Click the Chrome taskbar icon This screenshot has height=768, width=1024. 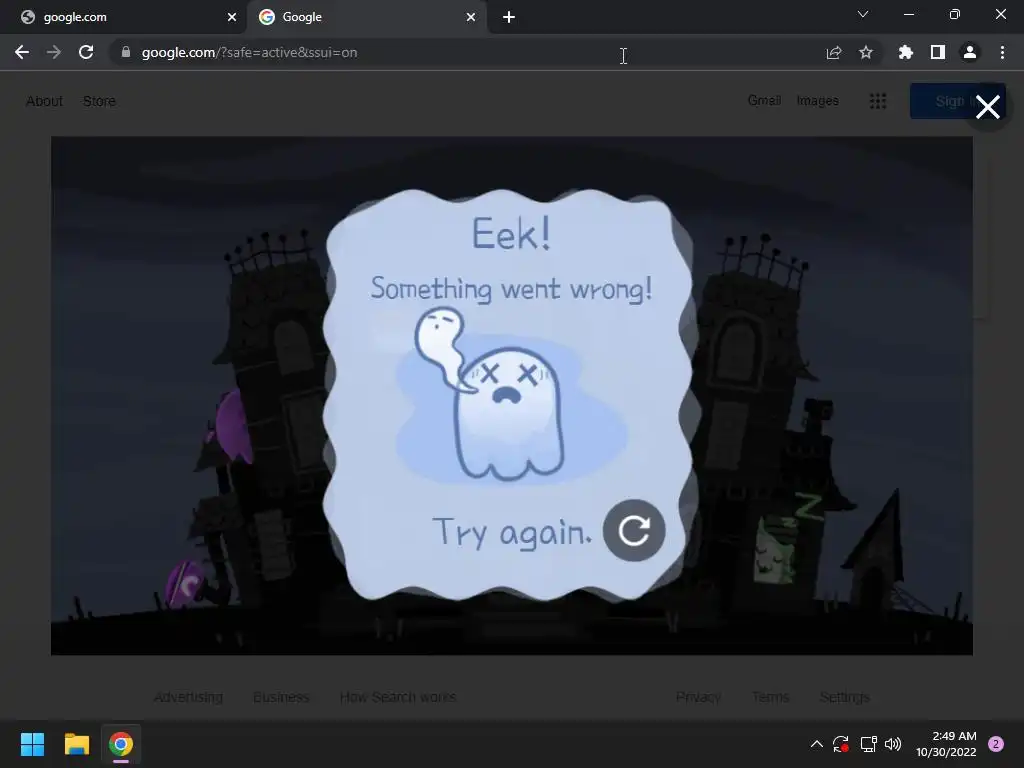121,744
